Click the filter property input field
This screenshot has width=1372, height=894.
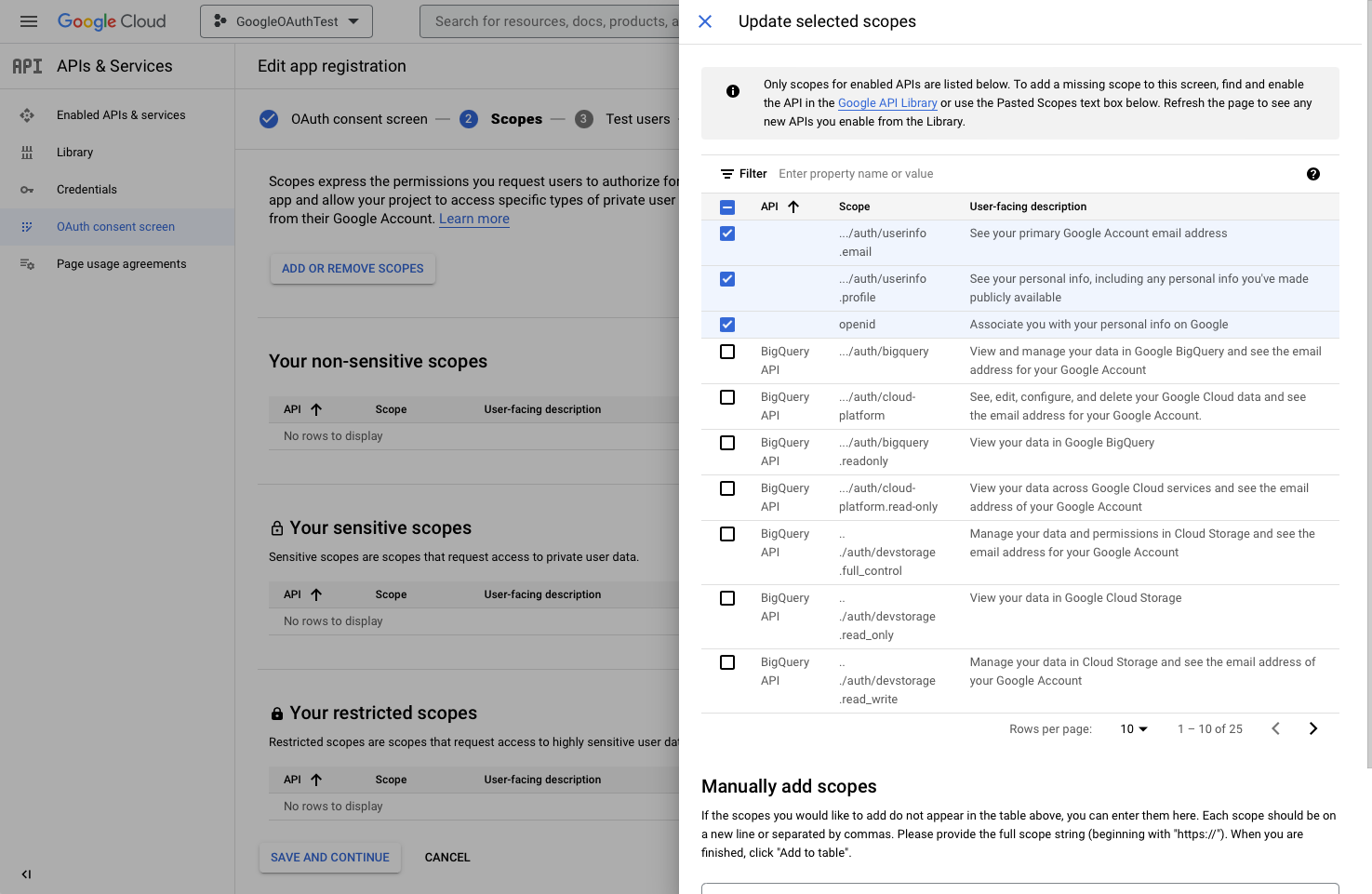[x=1032, y=174]
